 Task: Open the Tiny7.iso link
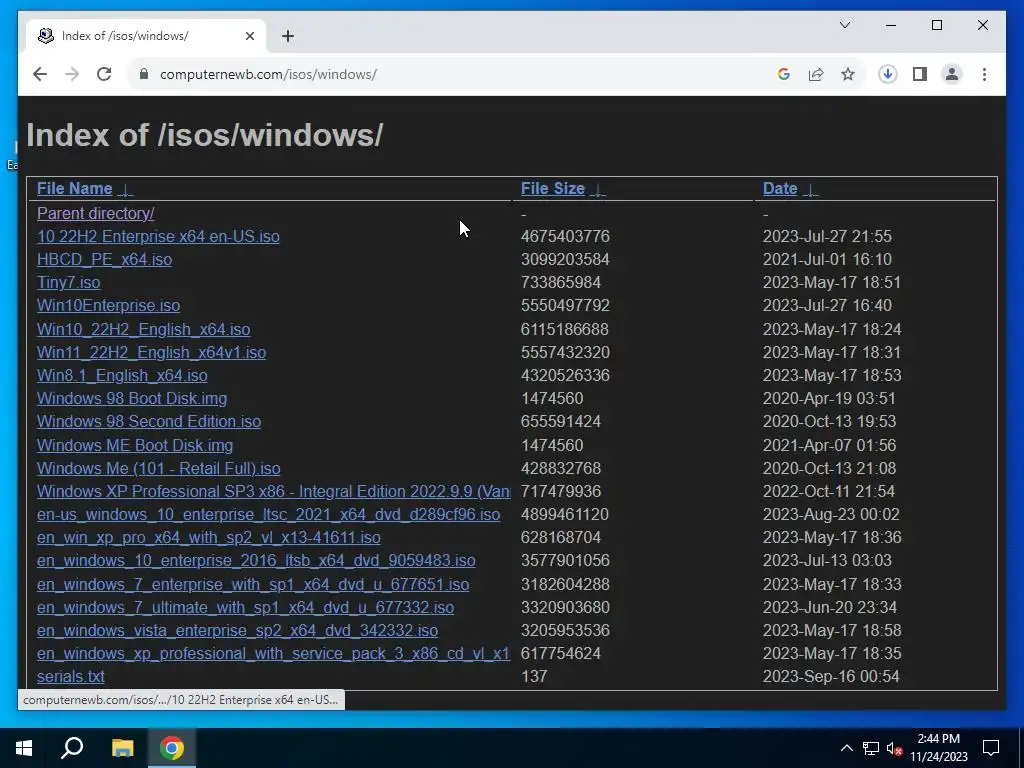tap(69, 283)
